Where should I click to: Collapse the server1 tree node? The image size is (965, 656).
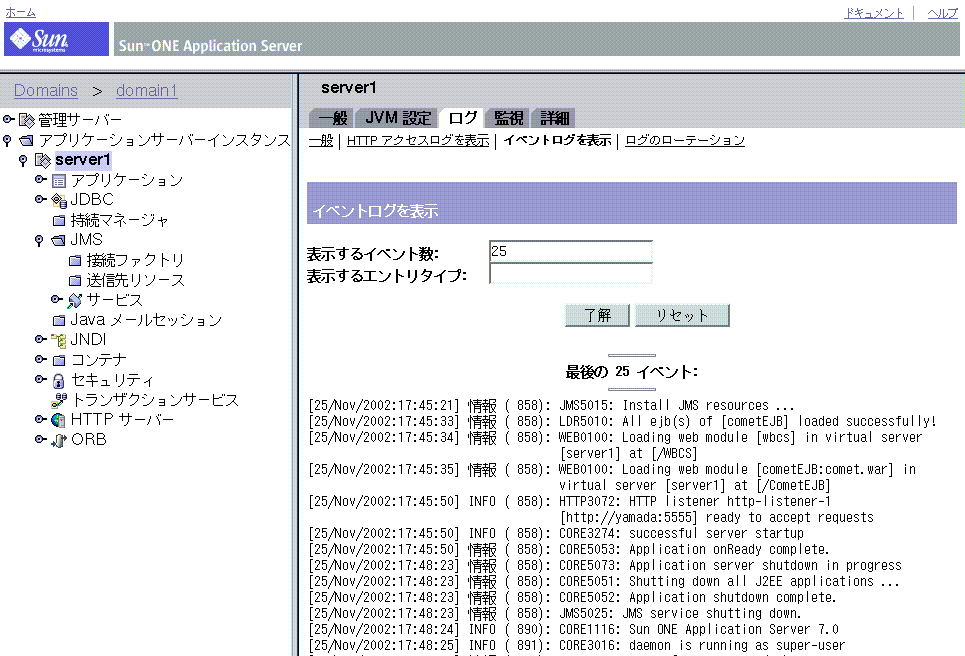(23, 161)
